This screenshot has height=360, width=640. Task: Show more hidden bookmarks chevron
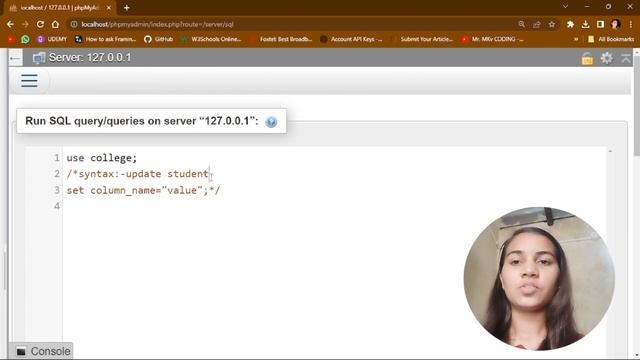576,39
